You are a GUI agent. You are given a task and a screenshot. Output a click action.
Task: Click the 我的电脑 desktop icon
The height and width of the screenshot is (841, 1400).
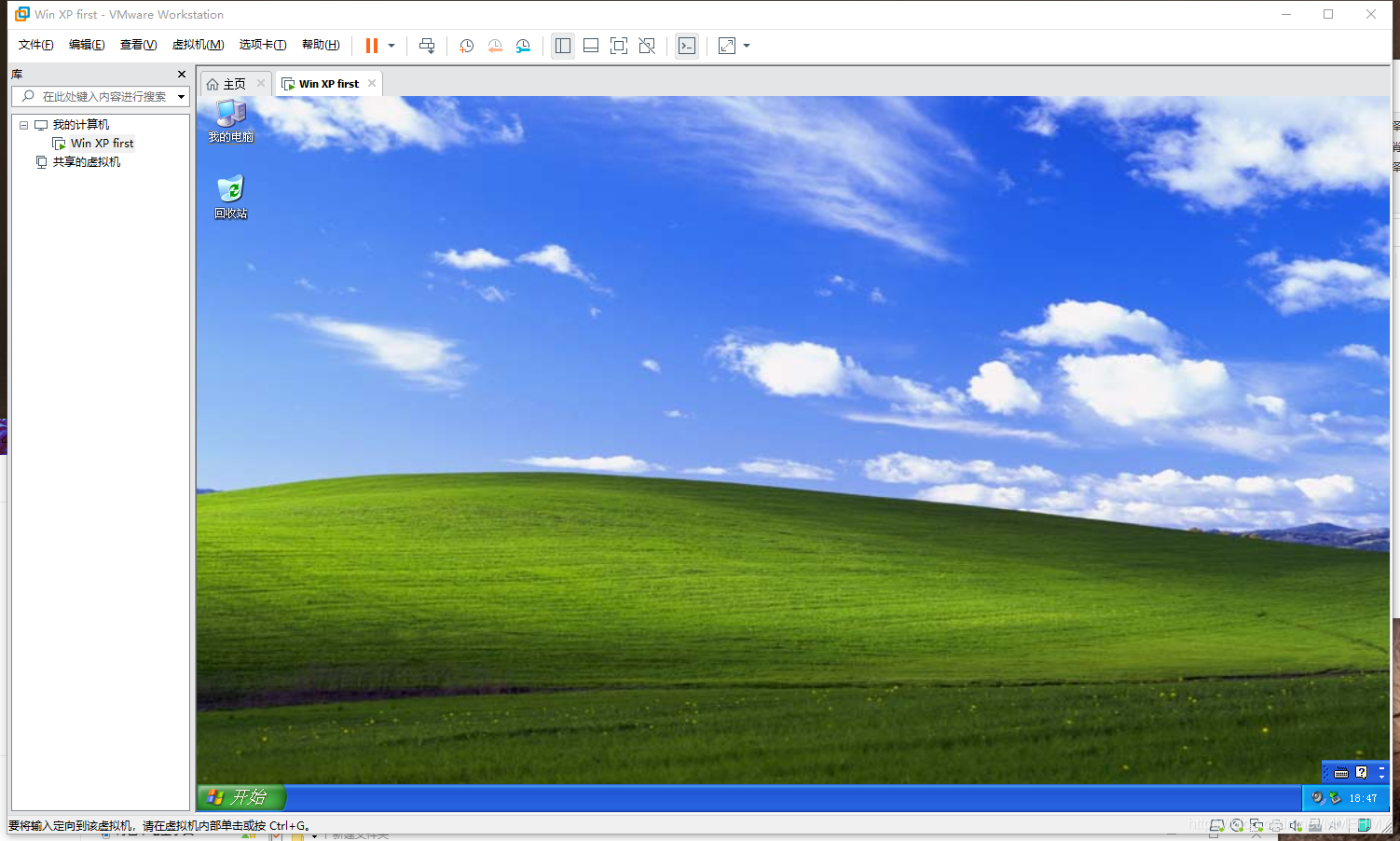231,121
